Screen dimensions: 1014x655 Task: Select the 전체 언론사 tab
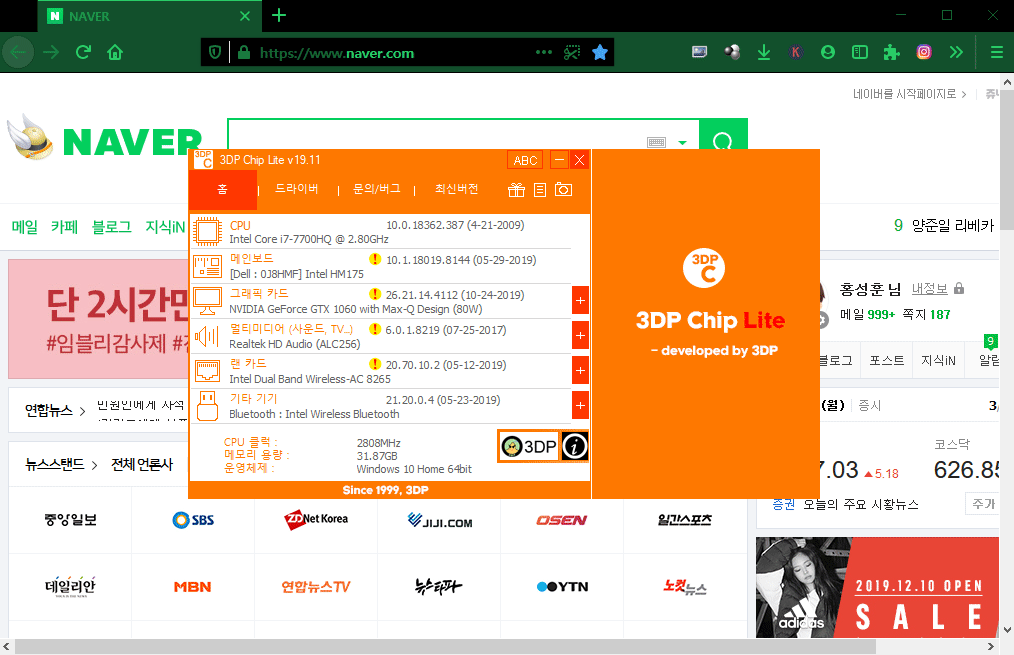point(142,464)
